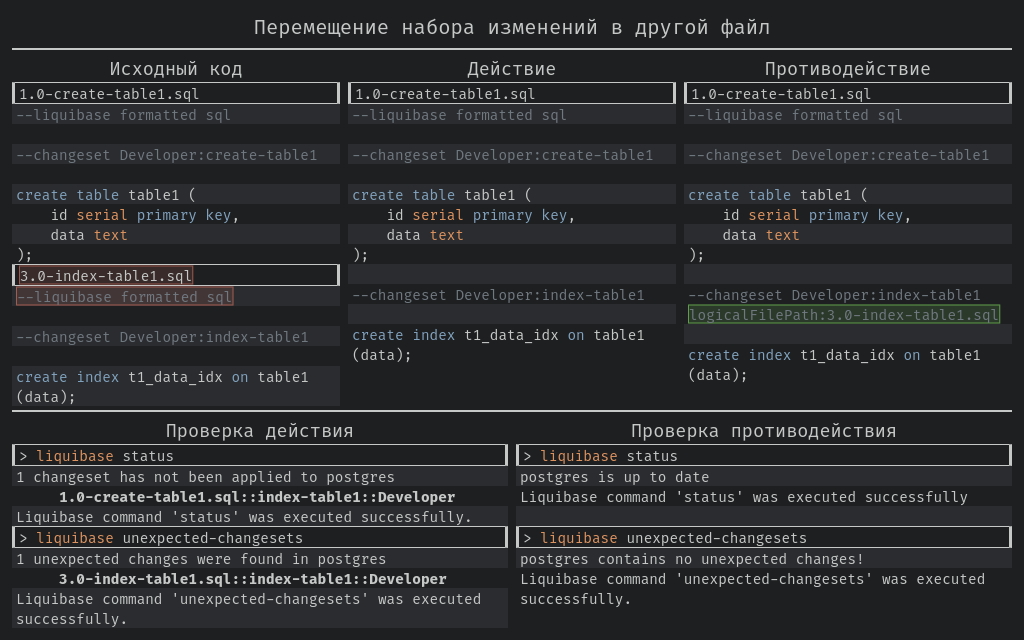Click 'id serial primary key,' in Исходный код column
Screen dimensions: 1024x640
coord(145,216)
